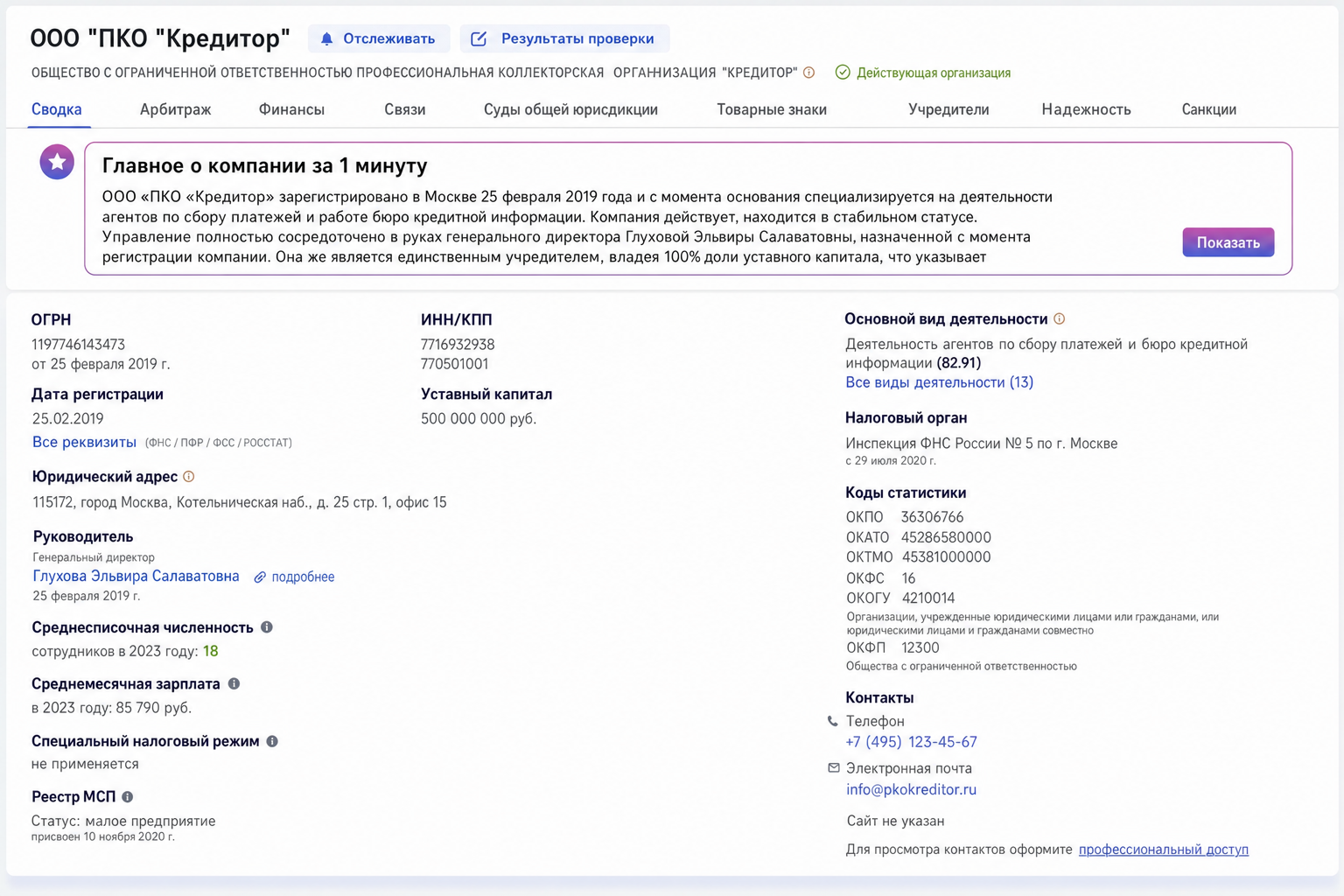Click the Действующая организация status label
This screenshot has width=1344, height=896.
tap(934, 73)
